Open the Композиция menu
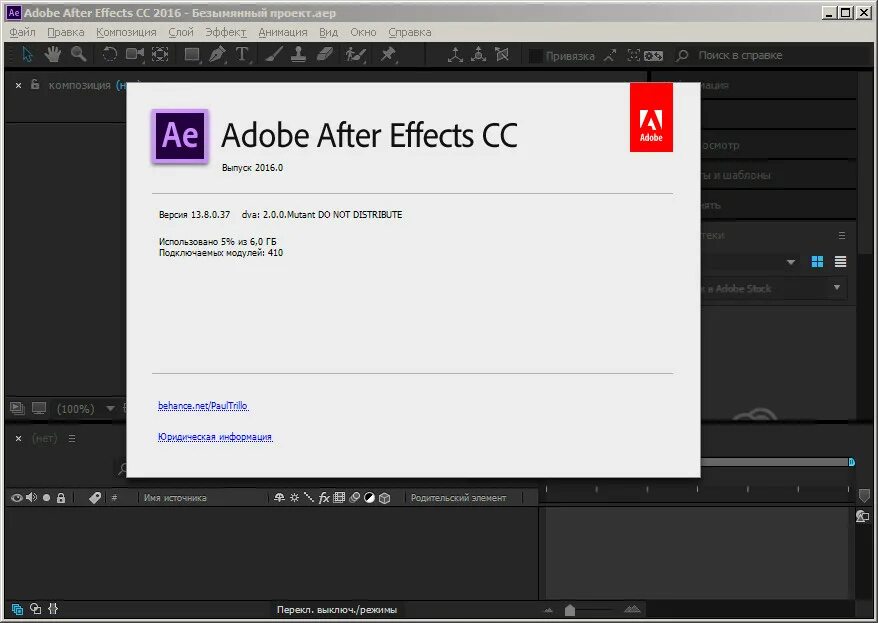 point(126,32)
